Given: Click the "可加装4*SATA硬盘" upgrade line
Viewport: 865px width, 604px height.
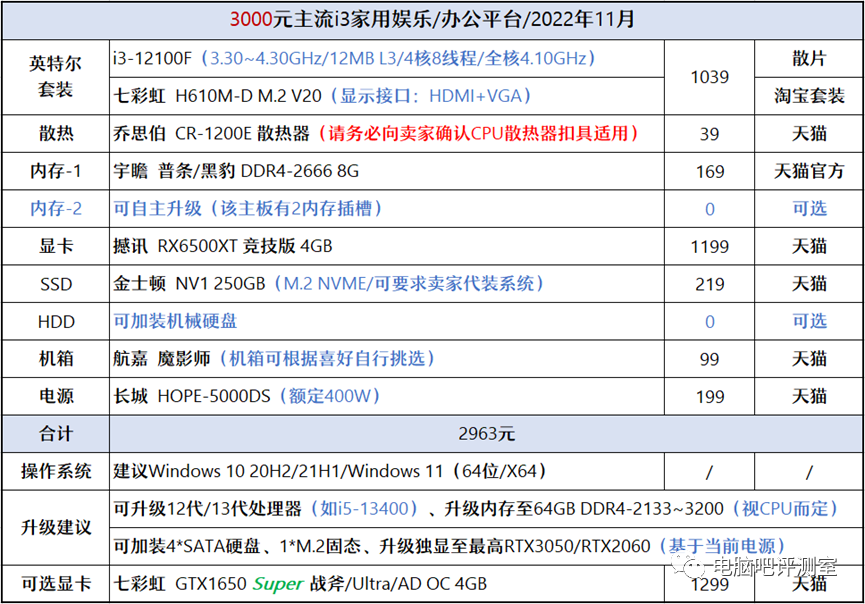Looking at the screenshot, I should pos(449,546).
